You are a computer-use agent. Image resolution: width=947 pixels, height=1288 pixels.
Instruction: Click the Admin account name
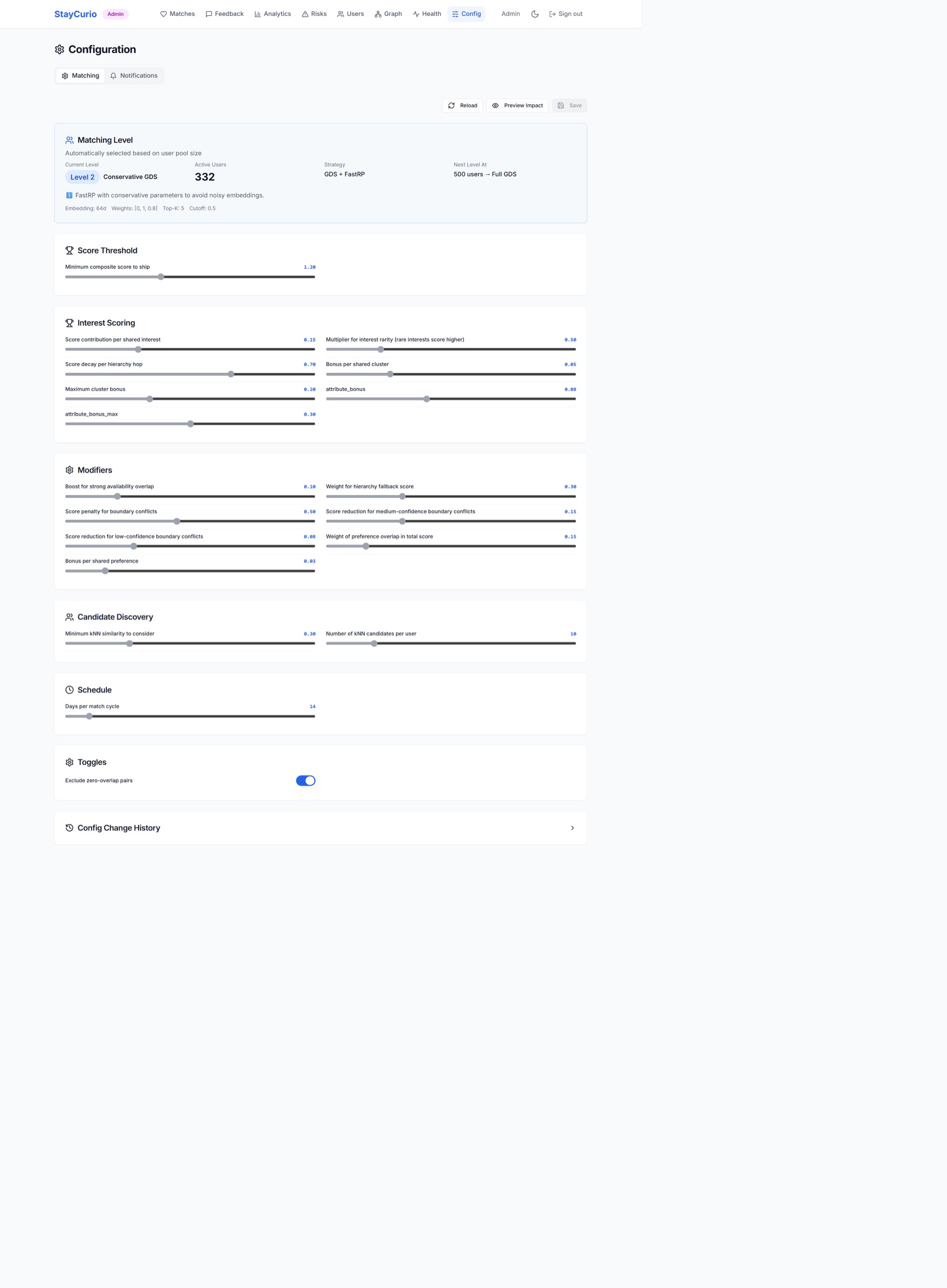pos(510,14)
